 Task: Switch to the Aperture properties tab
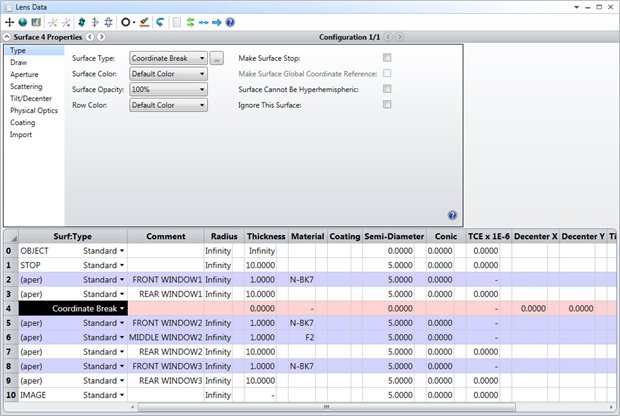tap(25, 74)
